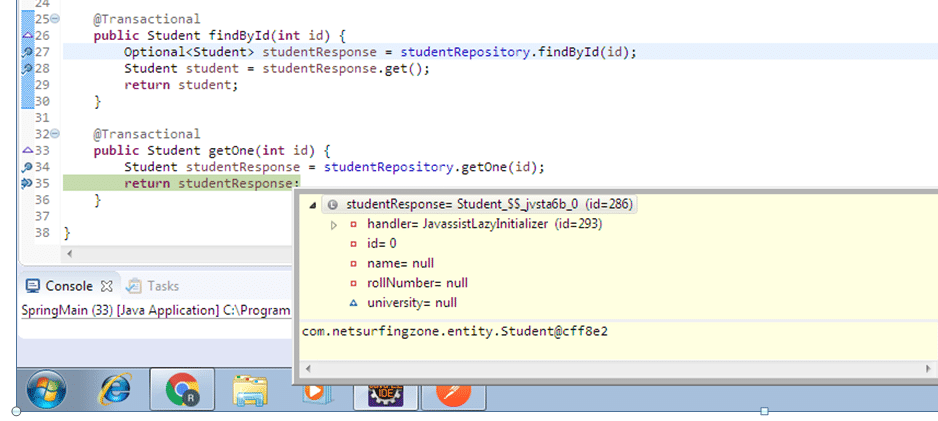
Task: Collapse the getOne method at line 32
Action: (54, 134)
